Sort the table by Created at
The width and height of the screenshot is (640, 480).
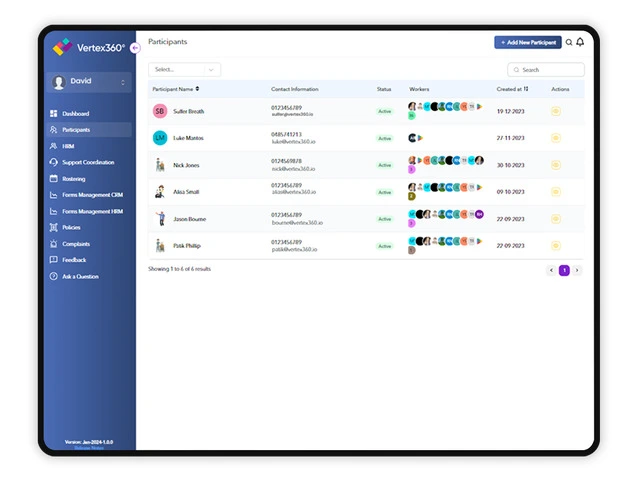(527, 89)
